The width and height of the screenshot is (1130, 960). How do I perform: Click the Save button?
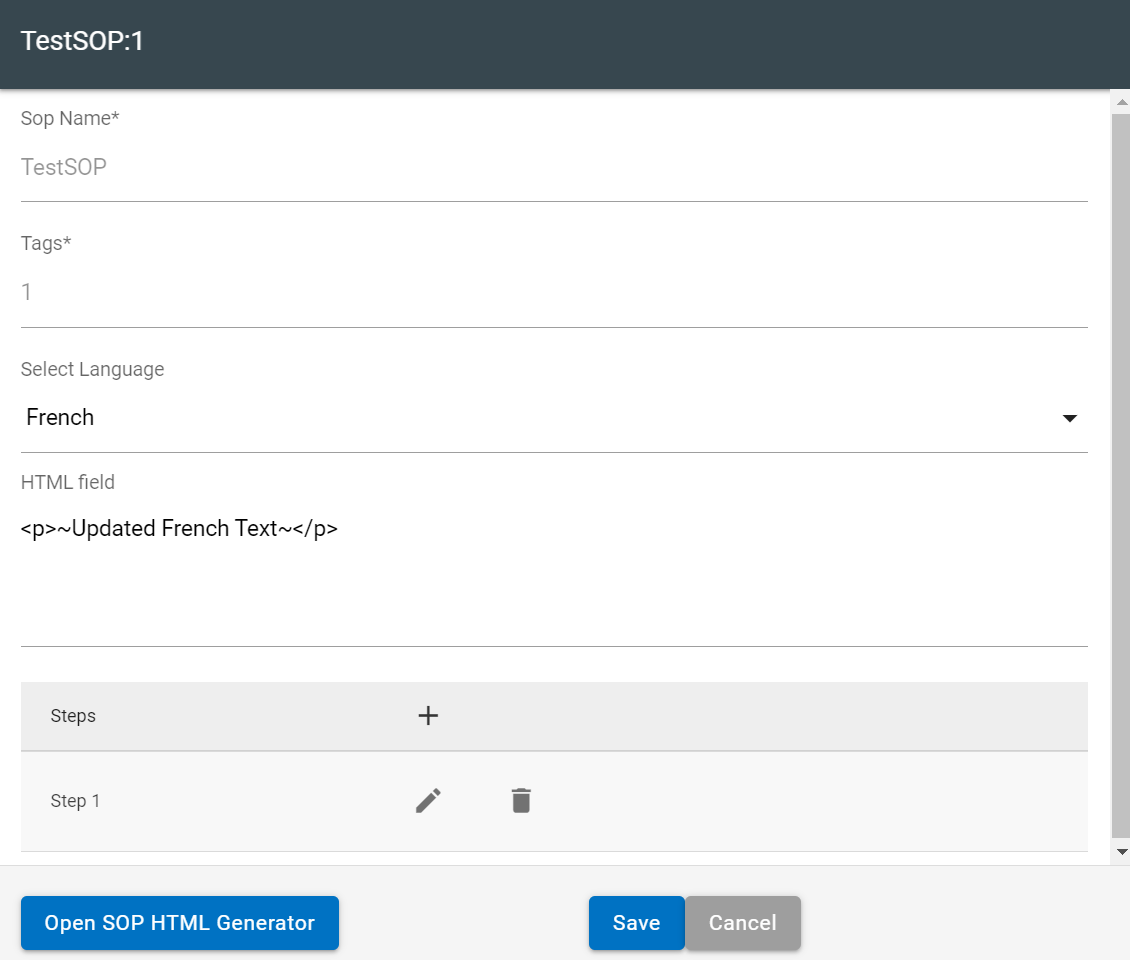636,922
